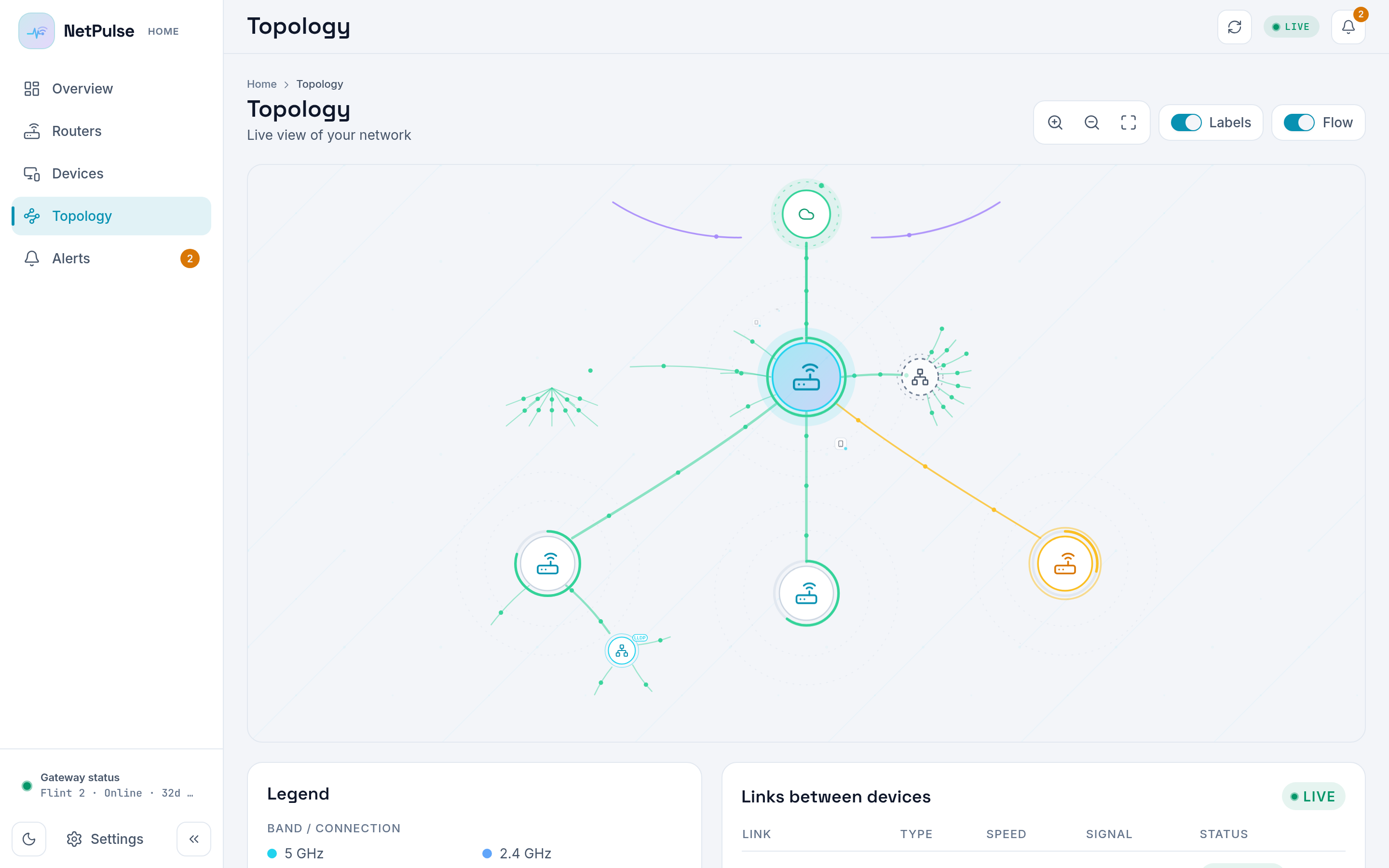The height and width of the screenshot is (868, 1389).
Task: Click the SPEED column header
Action: [1006, 834]
